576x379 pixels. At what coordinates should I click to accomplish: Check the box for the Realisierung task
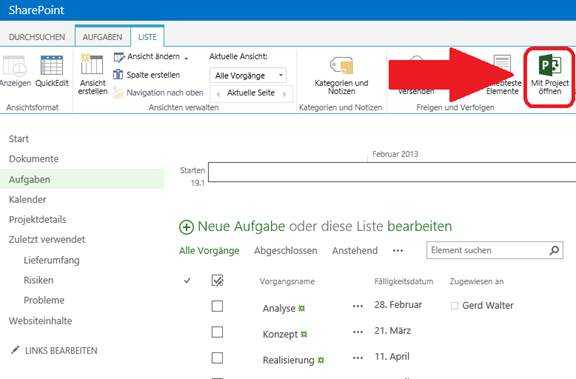pyautogui.click(x=217, y=358)
